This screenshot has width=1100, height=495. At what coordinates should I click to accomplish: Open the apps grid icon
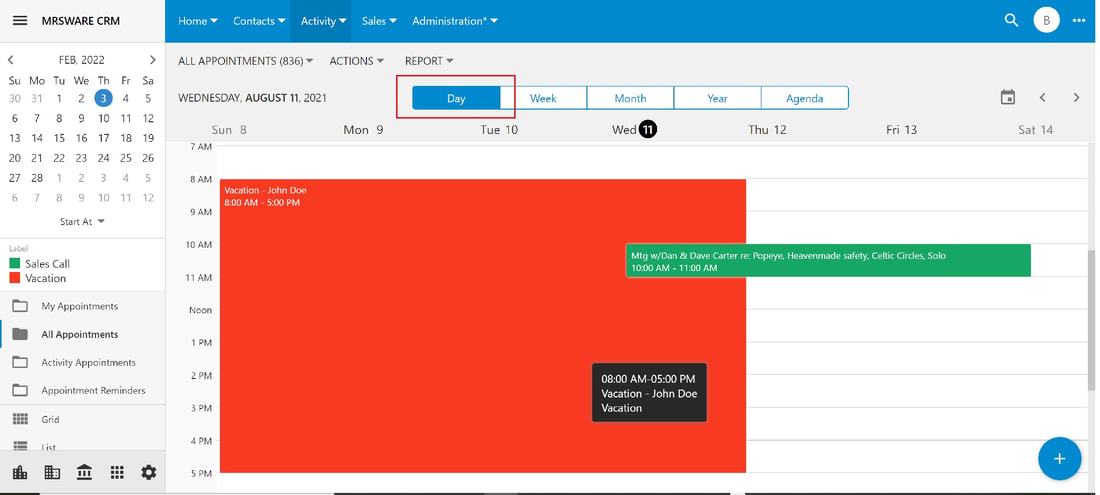click(117, 473)
